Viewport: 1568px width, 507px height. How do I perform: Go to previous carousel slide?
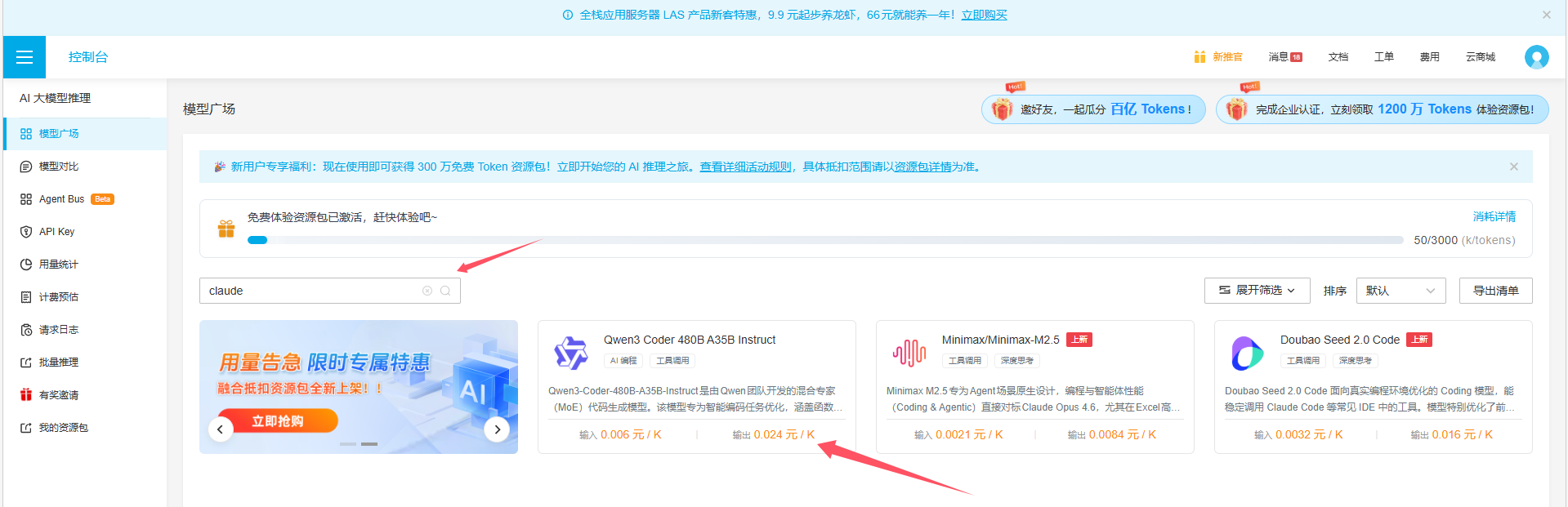click(x=221, y=429)
